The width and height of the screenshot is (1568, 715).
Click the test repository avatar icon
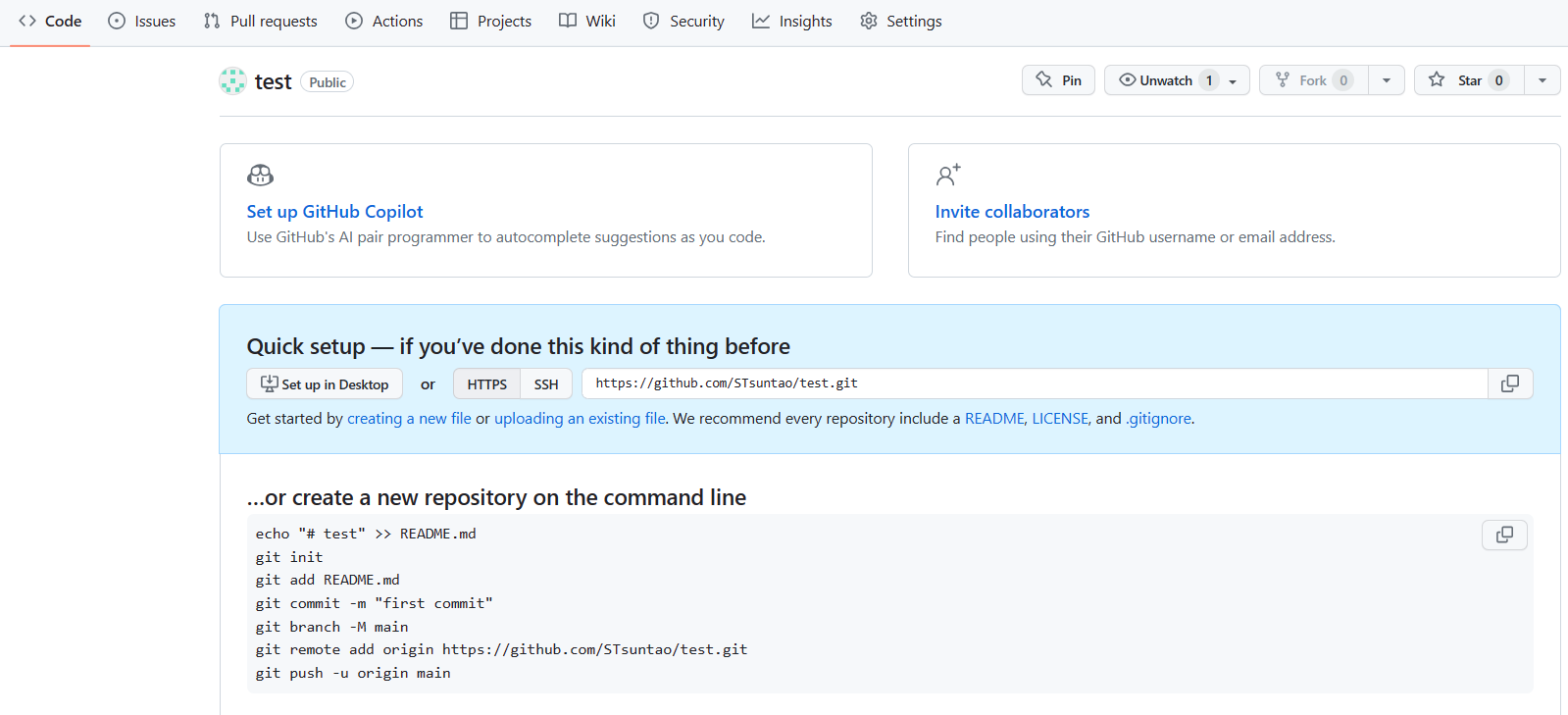coord(232,81)
